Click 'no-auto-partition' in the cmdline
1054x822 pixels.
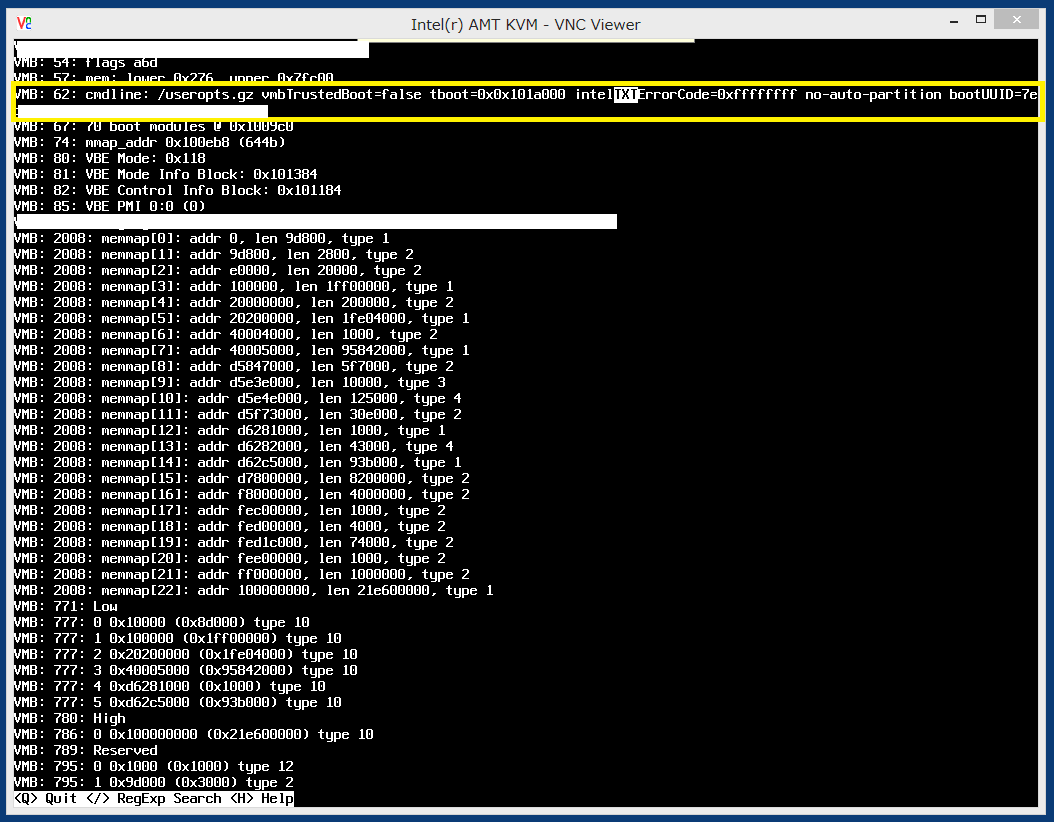tap(873, 95)
